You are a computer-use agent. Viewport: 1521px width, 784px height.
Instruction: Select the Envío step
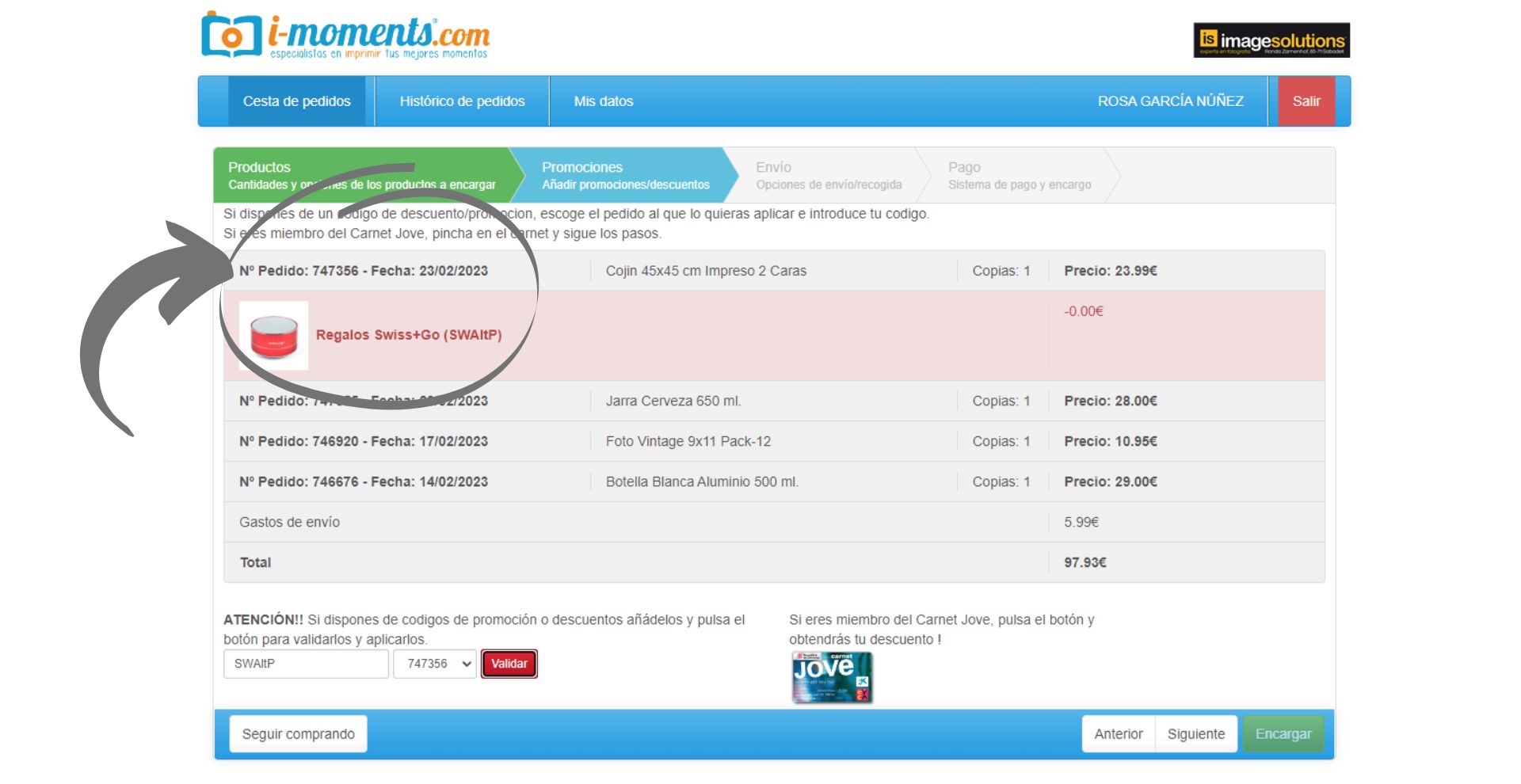[x=829, y=175]
